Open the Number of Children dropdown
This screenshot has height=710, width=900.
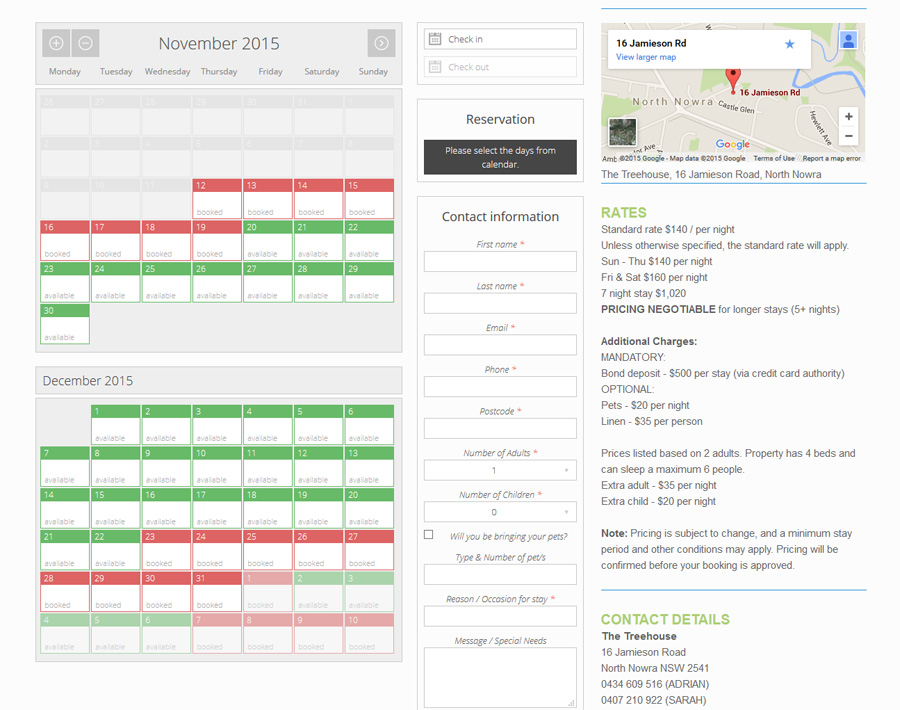click(500, 512)
